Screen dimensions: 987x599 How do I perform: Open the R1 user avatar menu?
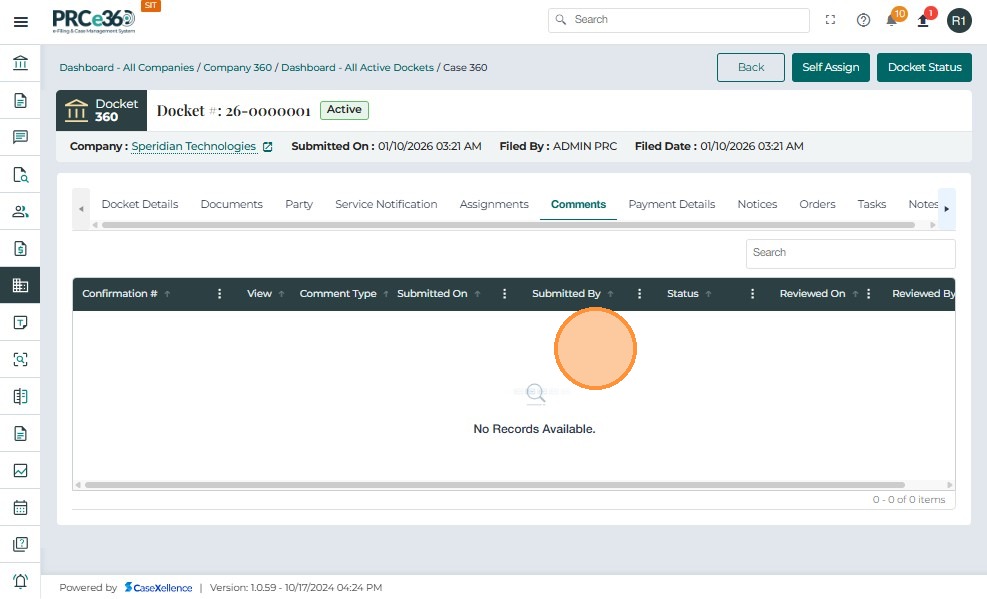tap(959, 21)
